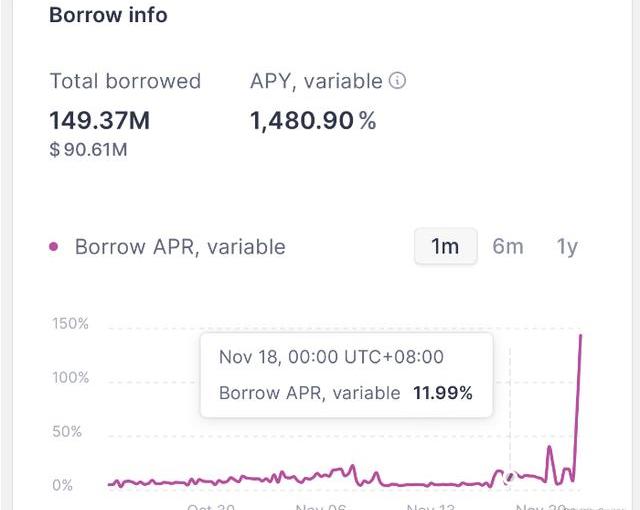
Task: Click the Borrow APR, variable legend label
Action: coord(180,247)
